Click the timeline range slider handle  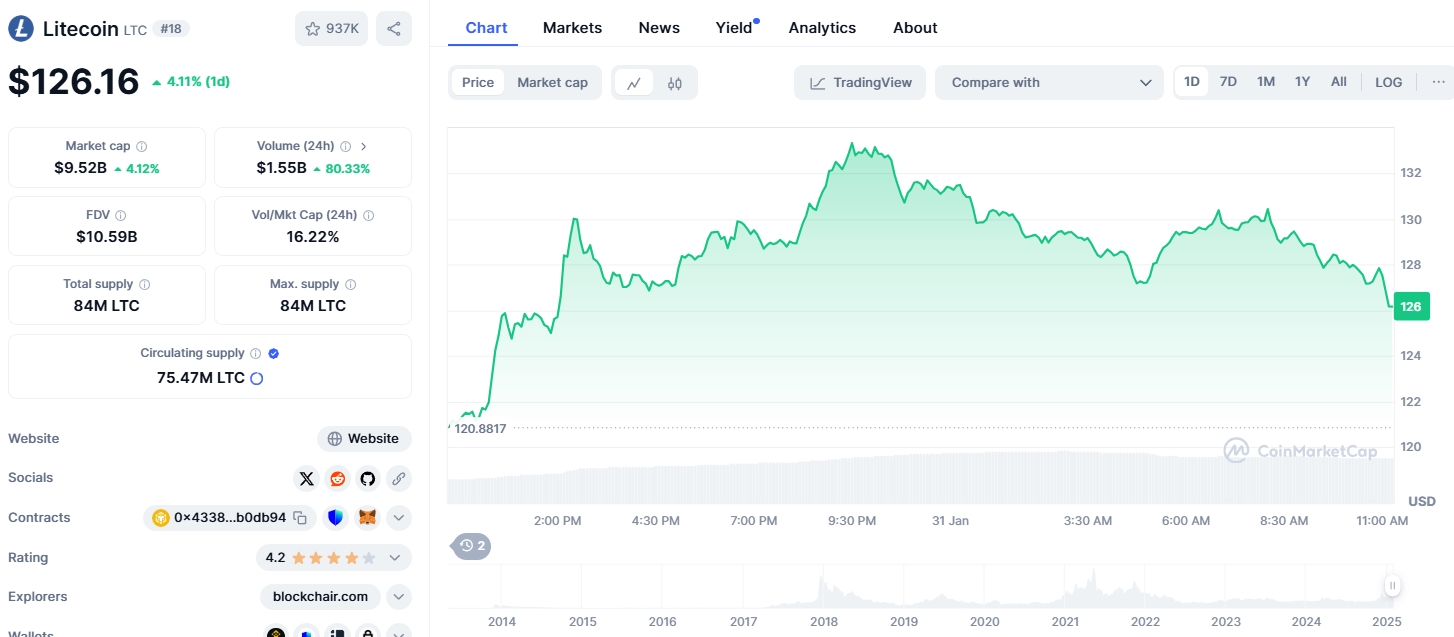pos(1391,586)
